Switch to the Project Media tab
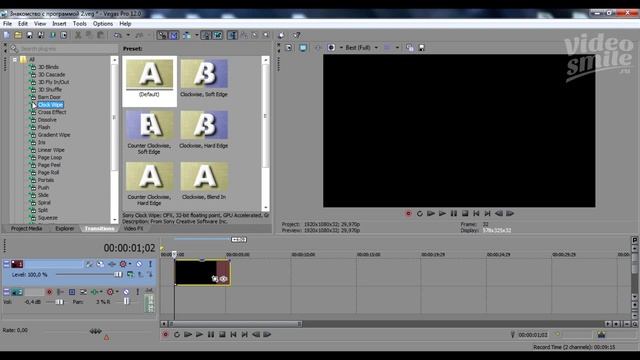Screen dimensions: 640x360 tap(27, 229)
